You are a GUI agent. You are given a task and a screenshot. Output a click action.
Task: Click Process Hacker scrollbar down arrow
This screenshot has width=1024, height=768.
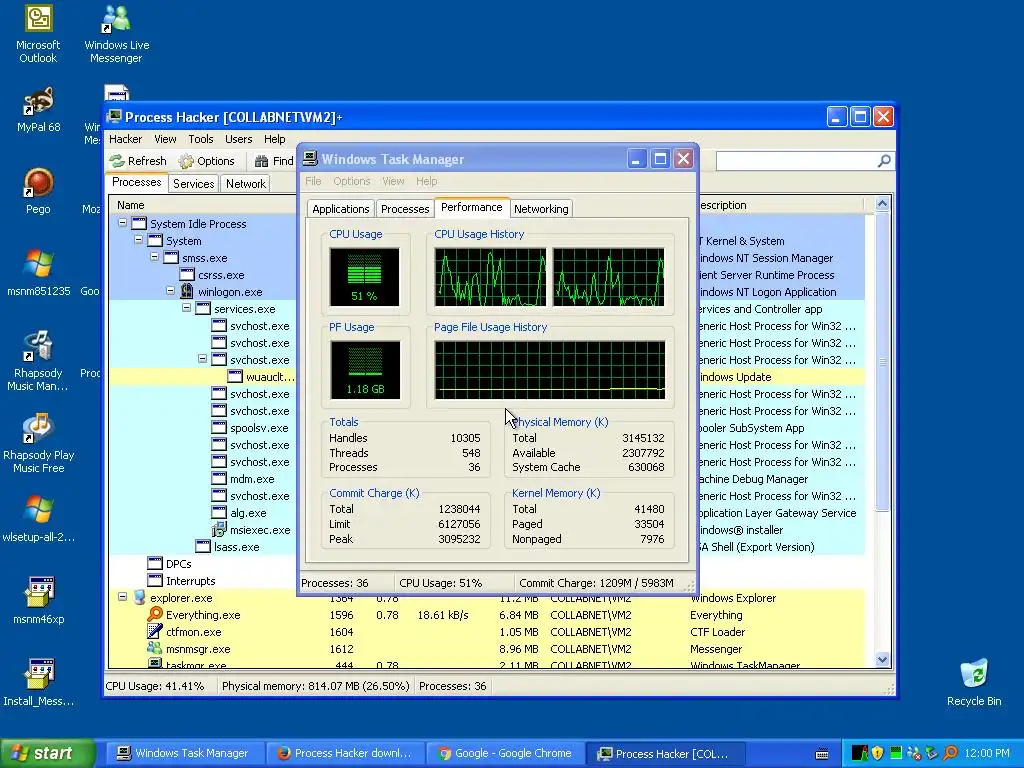[x=882, y=660]
